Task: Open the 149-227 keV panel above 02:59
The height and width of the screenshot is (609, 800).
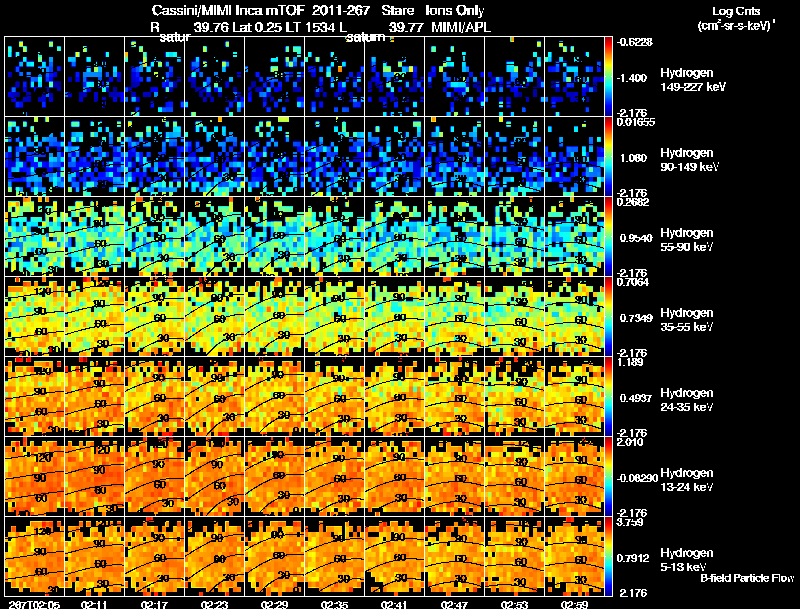Action: 575,76
